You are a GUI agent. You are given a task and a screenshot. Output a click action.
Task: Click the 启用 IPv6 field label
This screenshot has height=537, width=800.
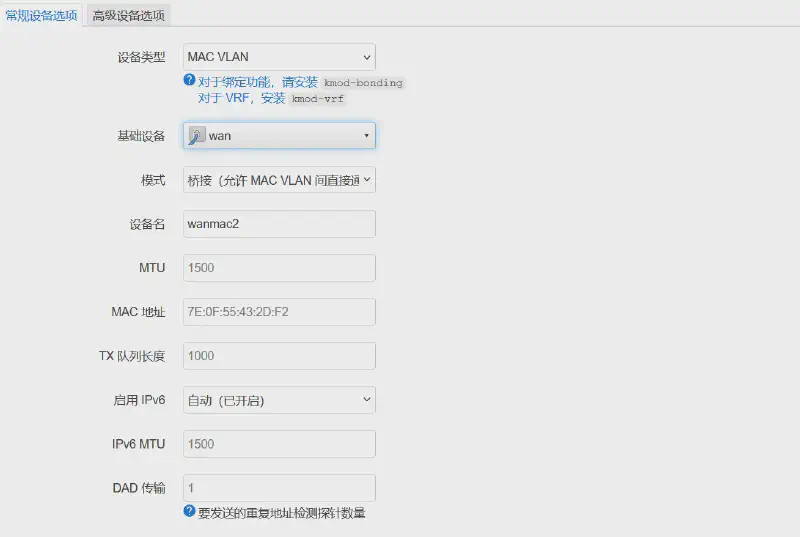(138, 400)
